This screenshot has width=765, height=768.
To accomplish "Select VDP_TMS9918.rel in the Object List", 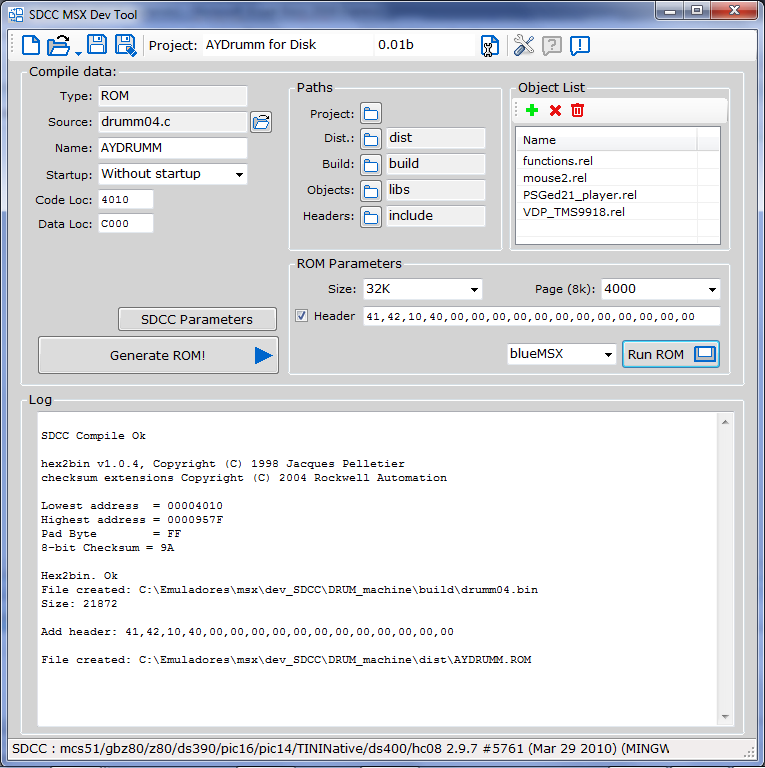I will pyautogui.click(x=574, y=212).
